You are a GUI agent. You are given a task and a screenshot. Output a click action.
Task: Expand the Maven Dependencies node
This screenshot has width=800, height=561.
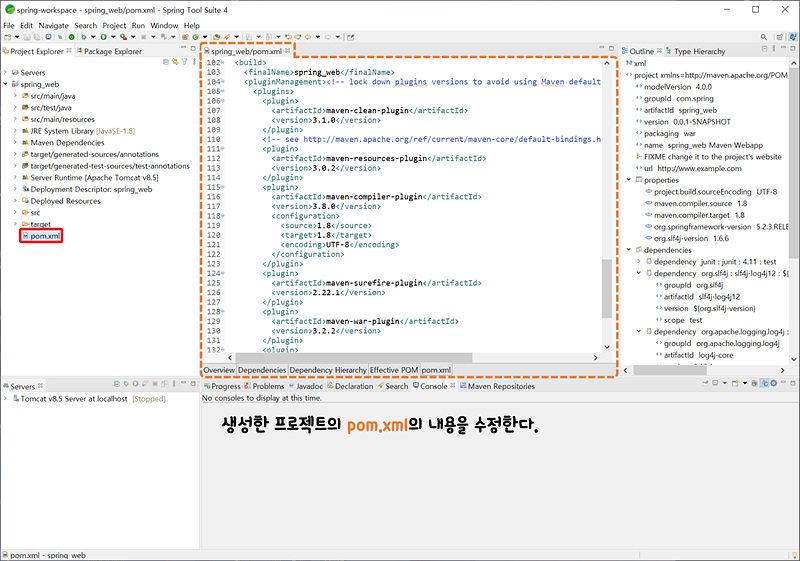(15, 142)
